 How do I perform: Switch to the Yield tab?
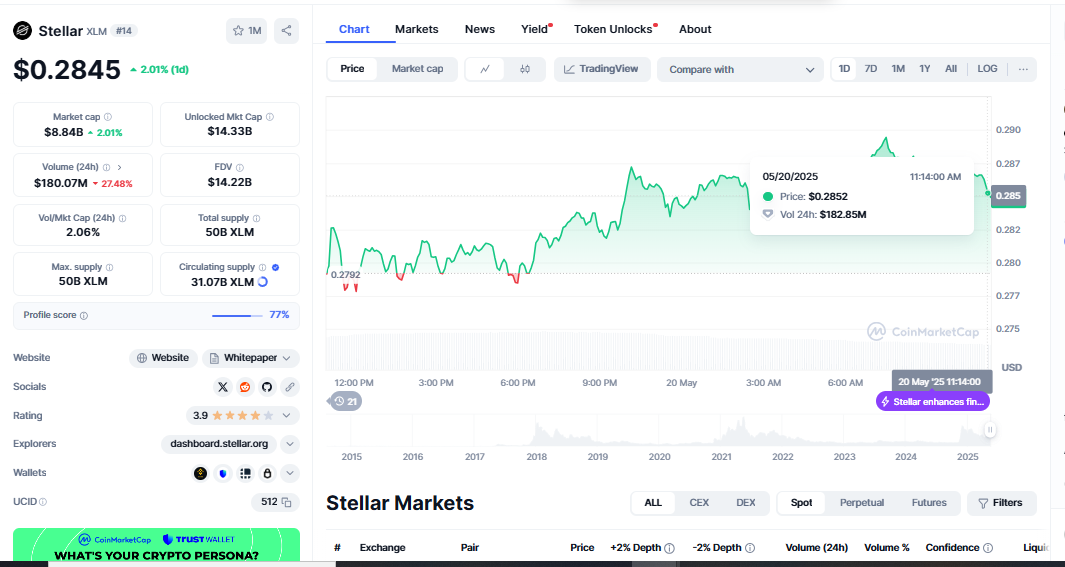tap(535, 29)
